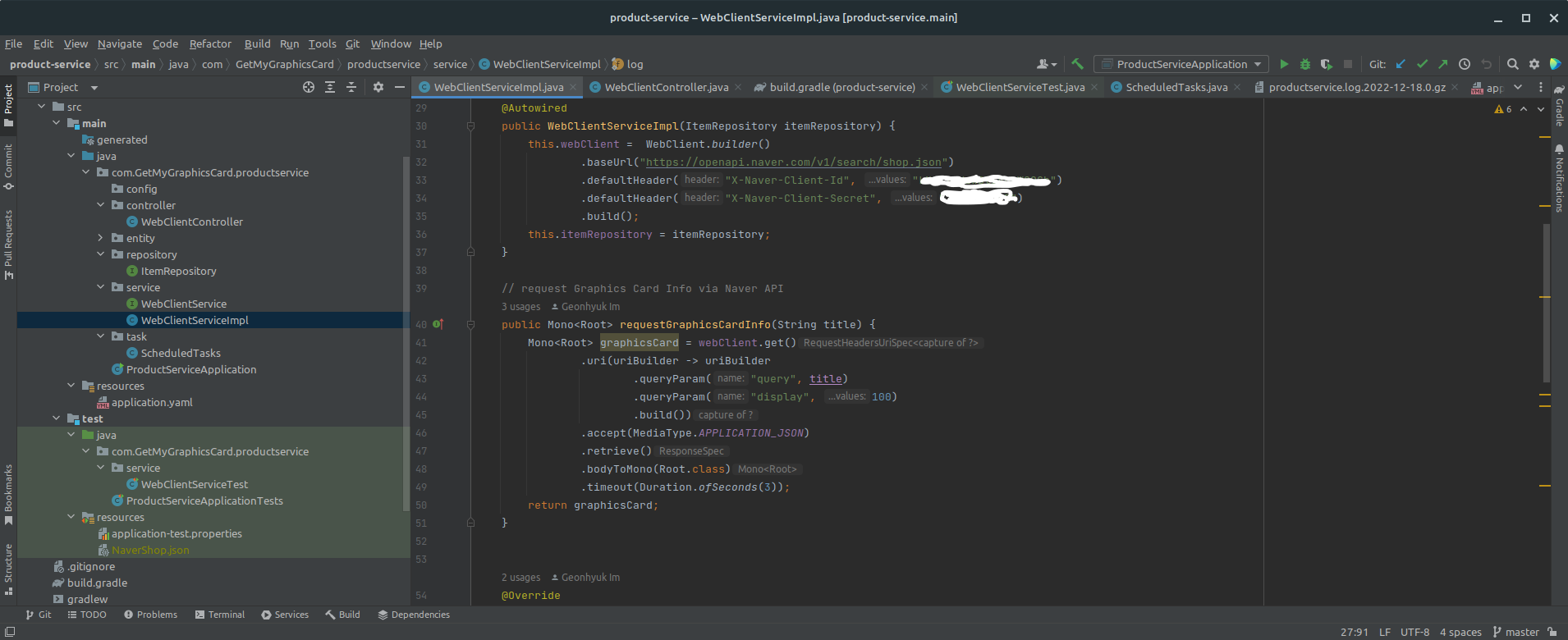
Task: Toggle the Gradle tool window on the right
Action: [1559, 107]
